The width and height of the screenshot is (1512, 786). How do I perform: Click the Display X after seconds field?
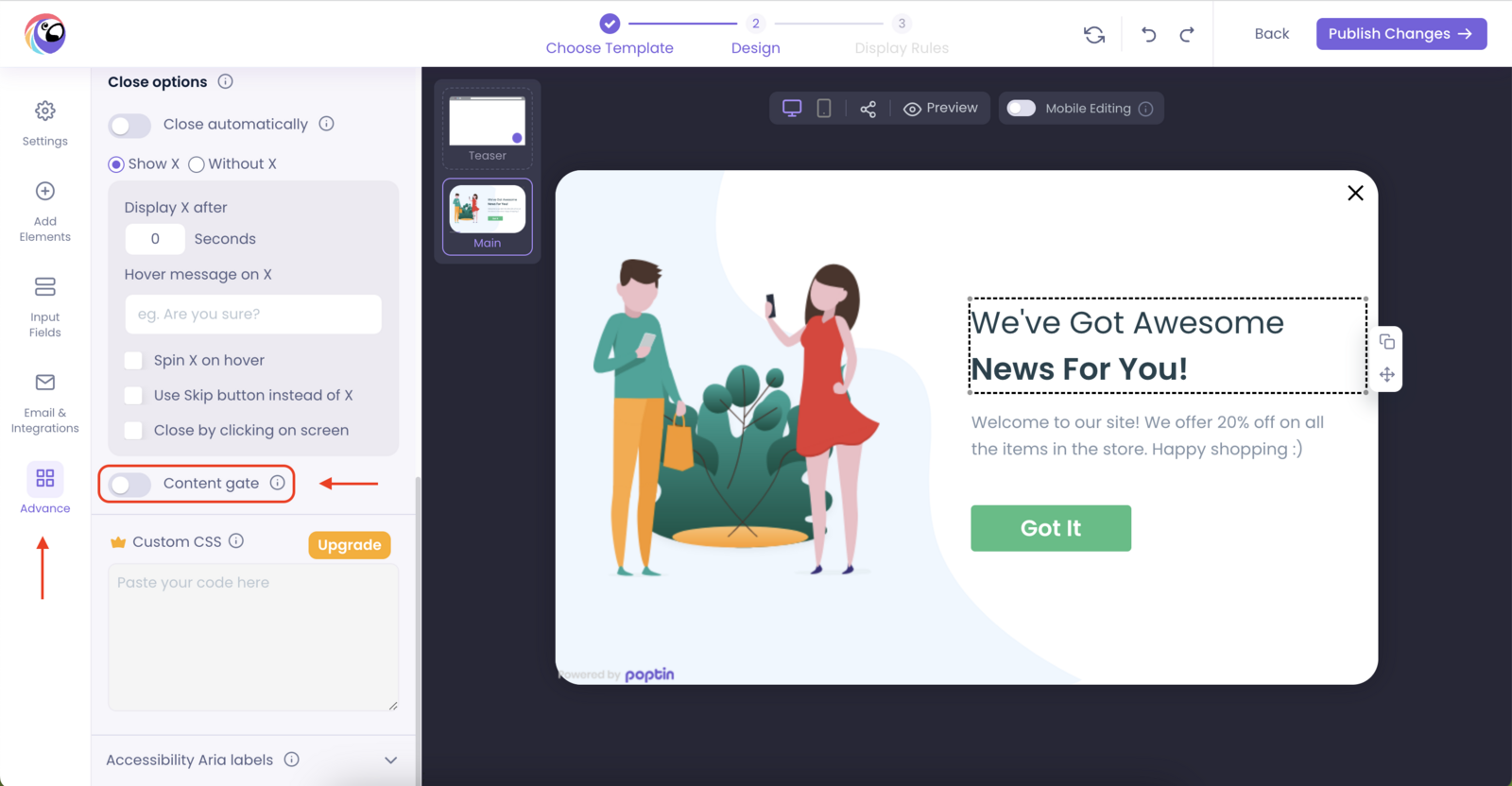[155, 239]
